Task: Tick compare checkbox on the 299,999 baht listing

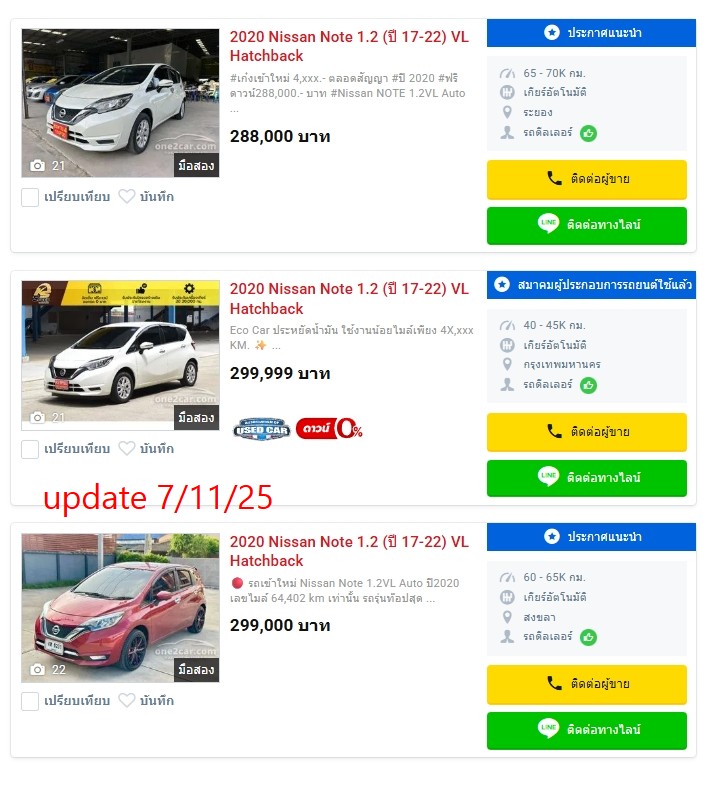Action: click(x=30, y=449)
